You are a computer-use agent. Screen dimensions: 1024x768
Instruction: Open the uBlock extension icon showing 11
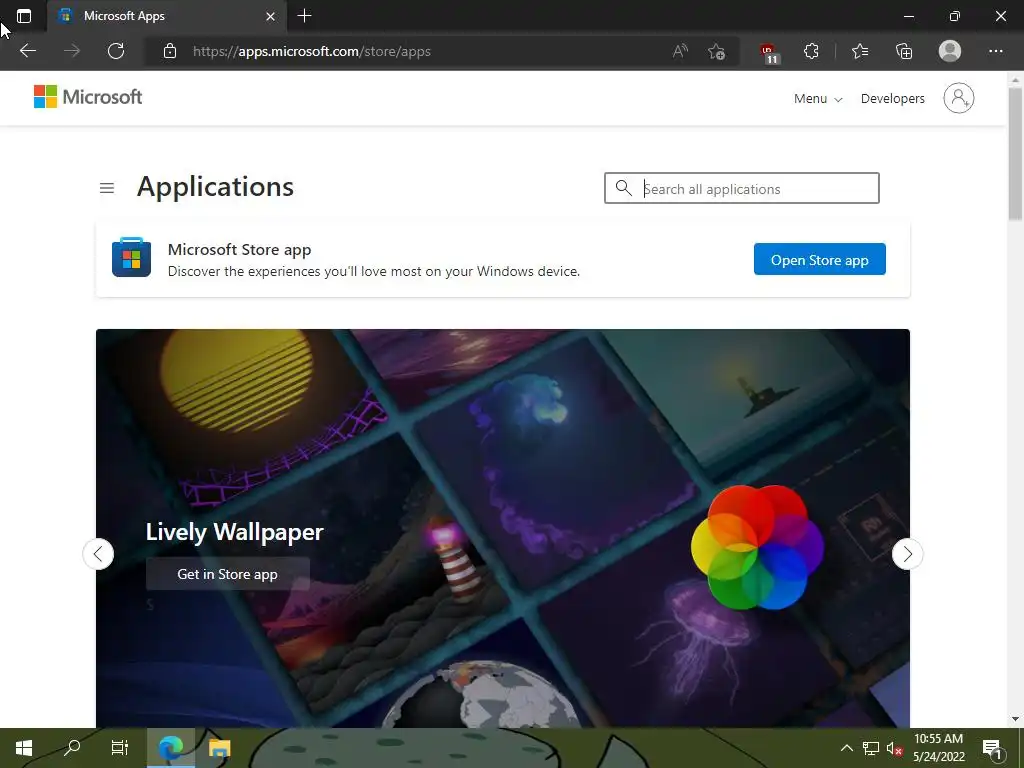769,52
